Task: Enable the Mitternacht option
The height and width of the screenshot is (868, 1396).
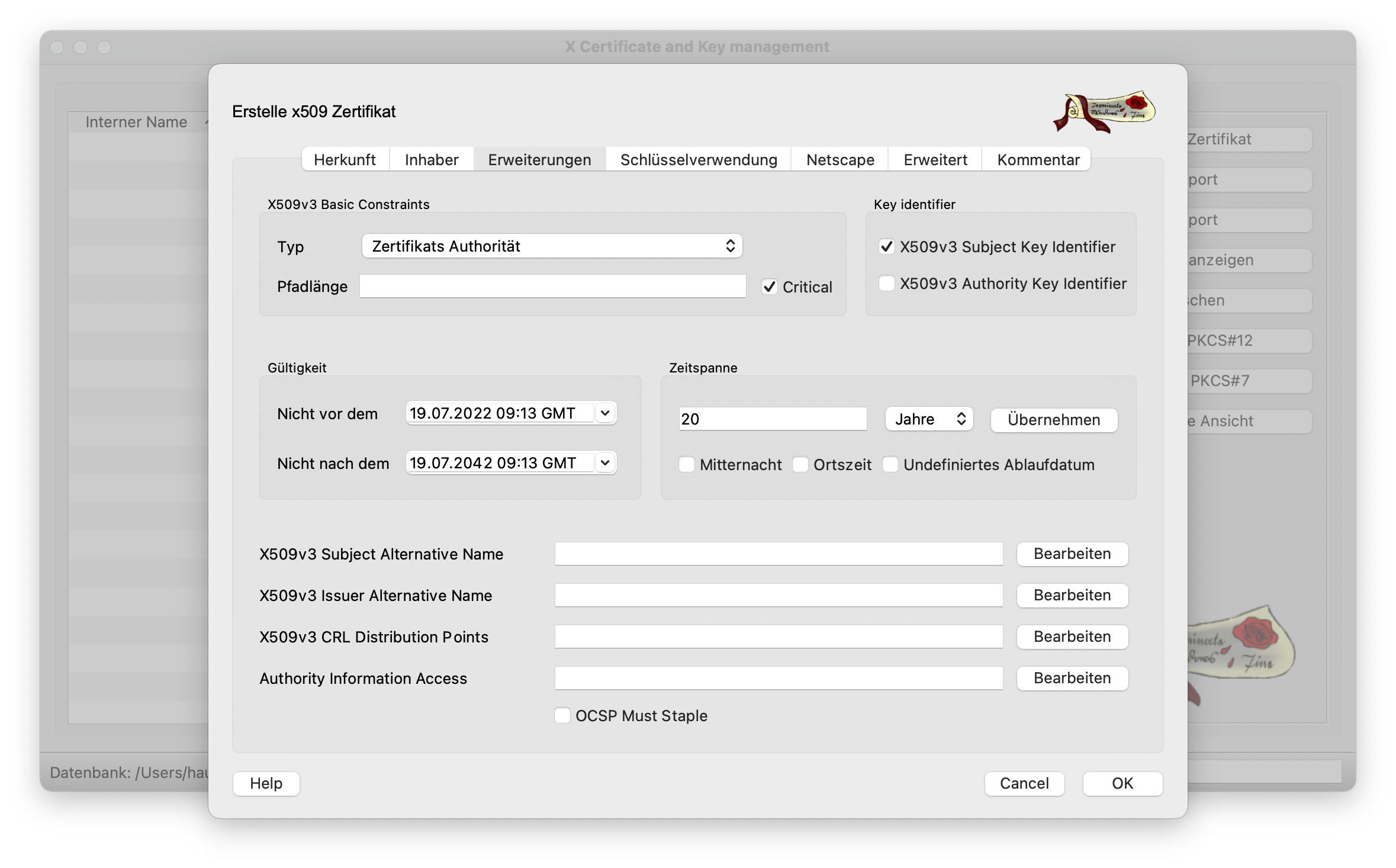Action: click(x=687, y=465)
